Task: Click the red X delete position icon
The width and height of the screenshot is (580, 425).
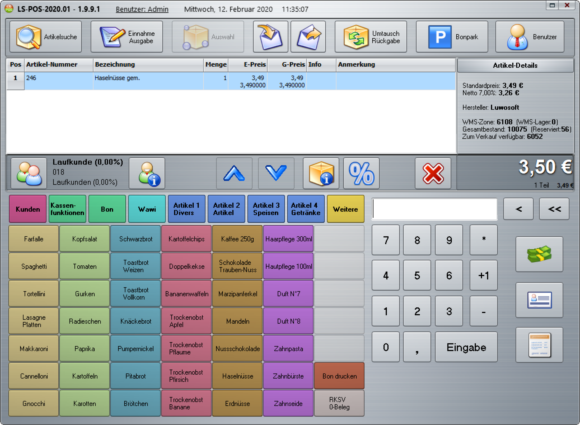Action: pos(433,173)
